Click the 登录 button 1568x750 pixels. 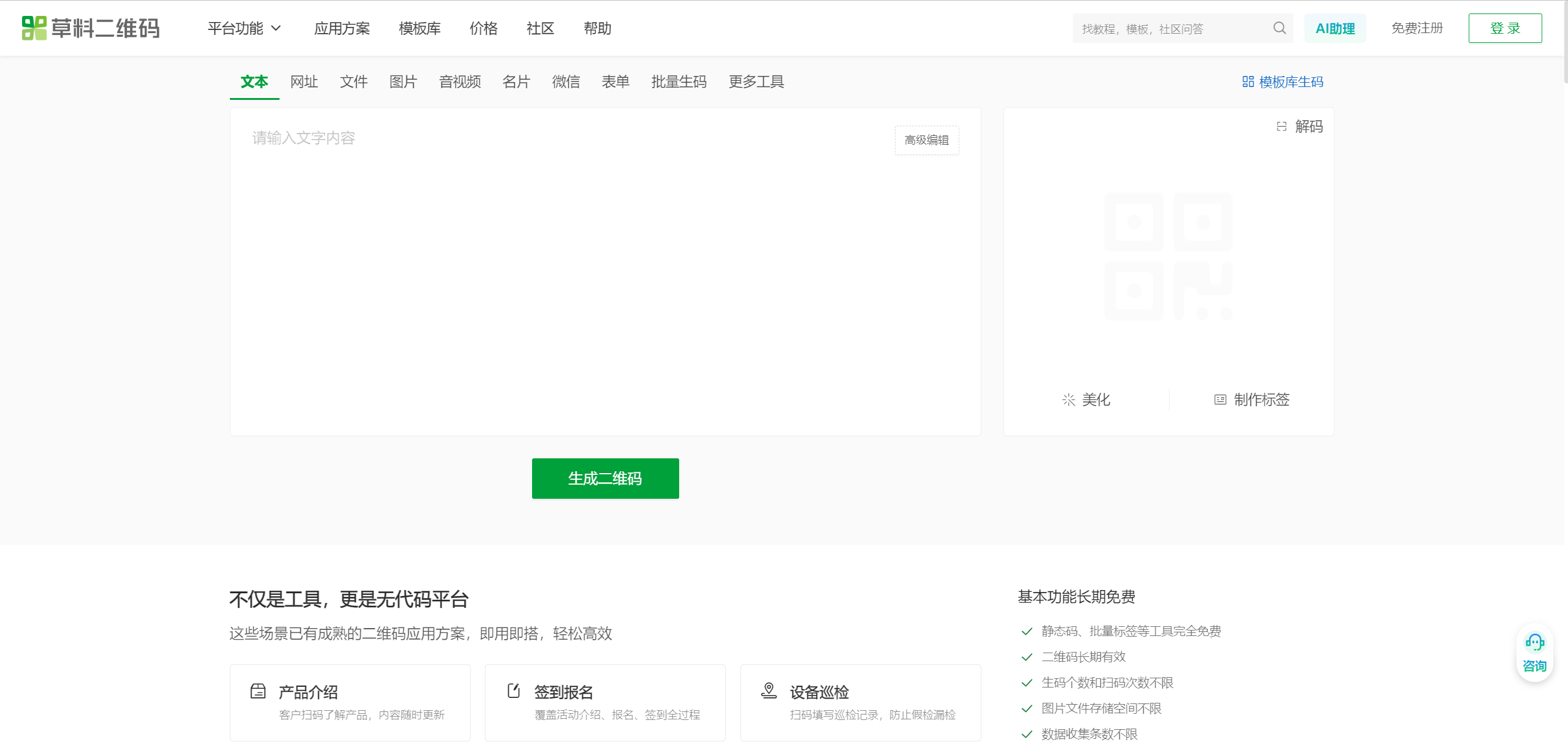pyautogui.click(x=1505, y=28)
